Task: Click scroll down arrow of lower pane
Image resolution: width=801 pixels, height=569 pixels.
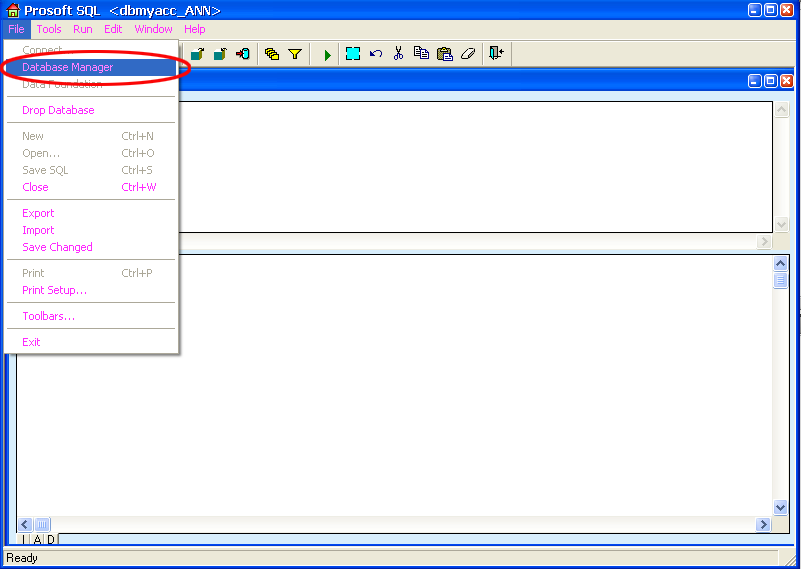Action: [781, 507]
